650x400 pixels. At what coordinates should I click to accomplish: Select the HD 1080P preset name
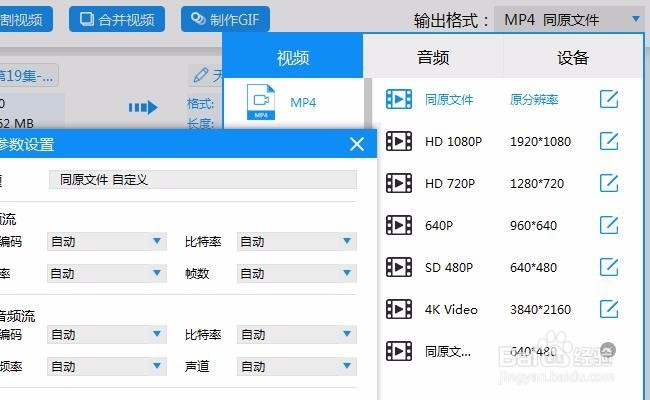(454, 141)
